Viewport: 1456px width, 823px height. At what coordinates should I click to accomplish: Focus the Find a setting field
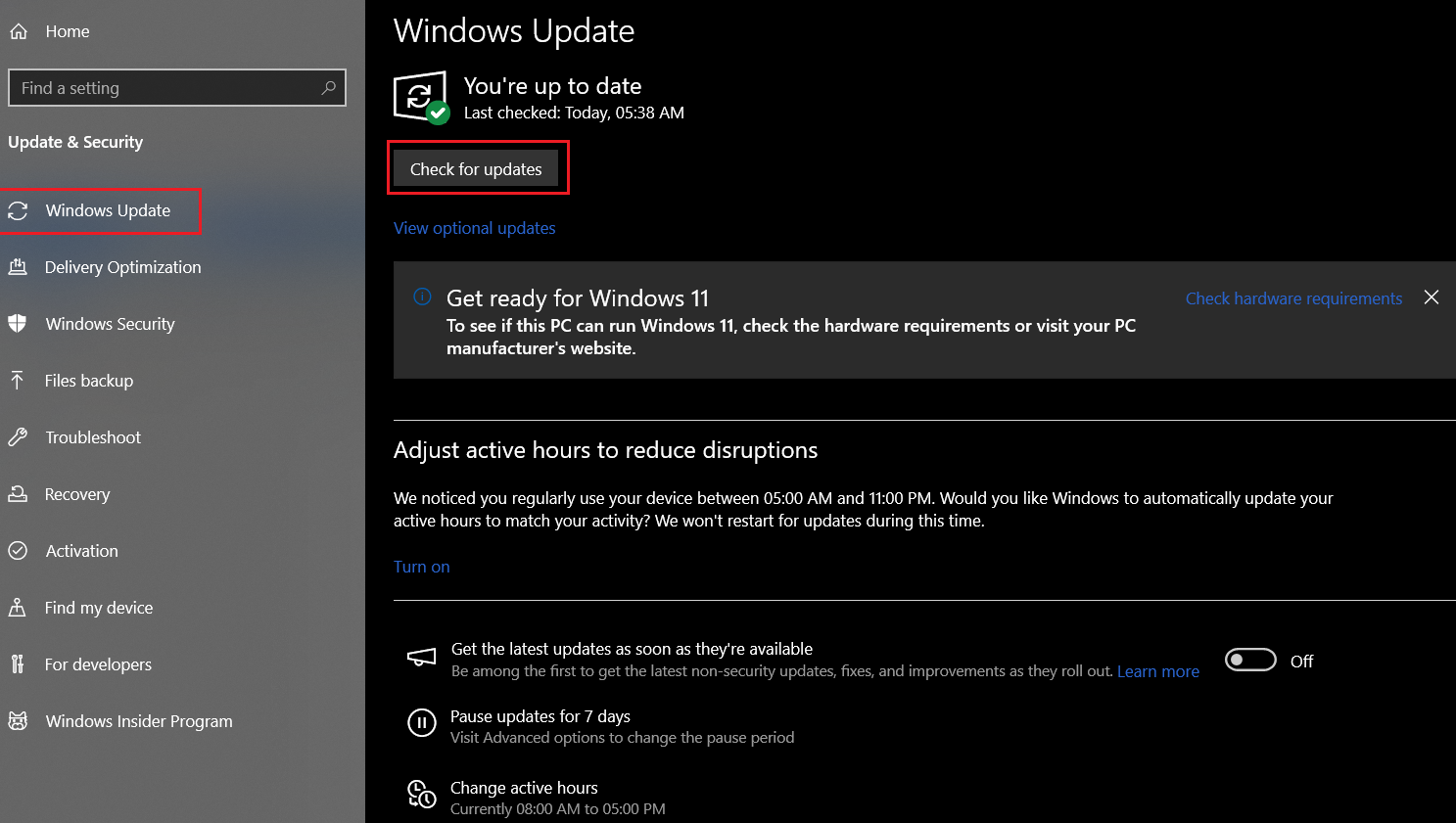click(x=166, y=88)
